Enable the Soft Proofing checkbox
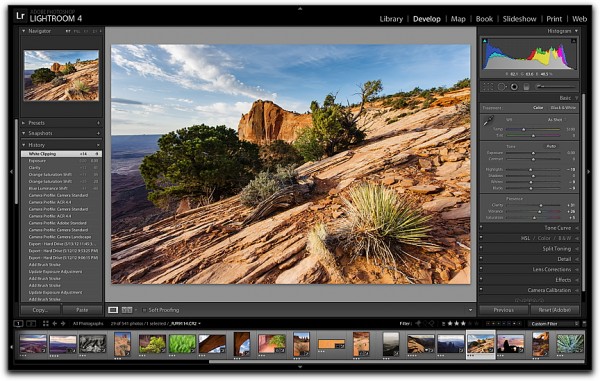The width and height of the screenshot is (600, 381). (x=144, y=310)
